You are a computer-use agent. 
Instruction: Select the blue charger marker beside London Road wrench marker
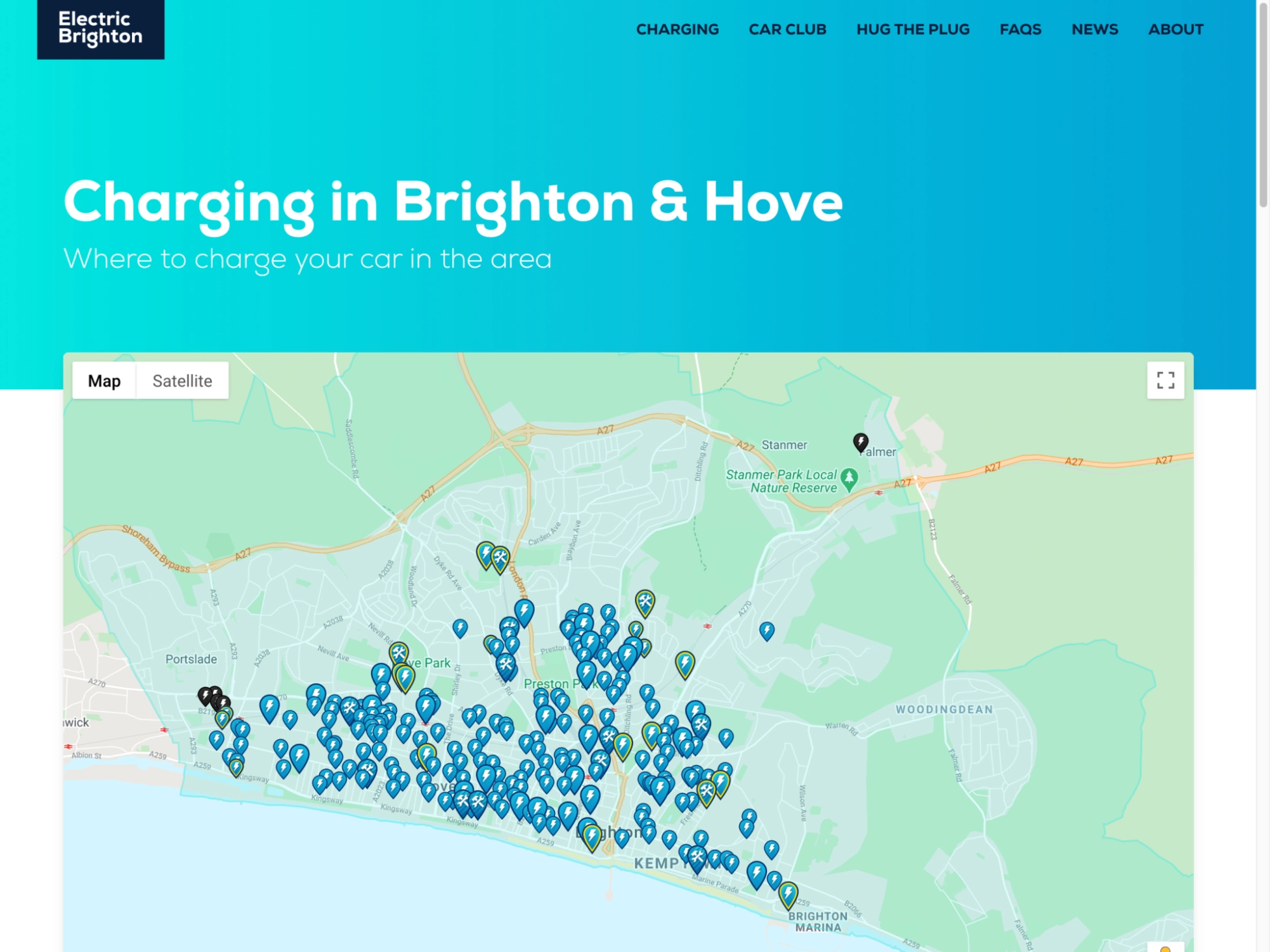(x=485, y=555)
